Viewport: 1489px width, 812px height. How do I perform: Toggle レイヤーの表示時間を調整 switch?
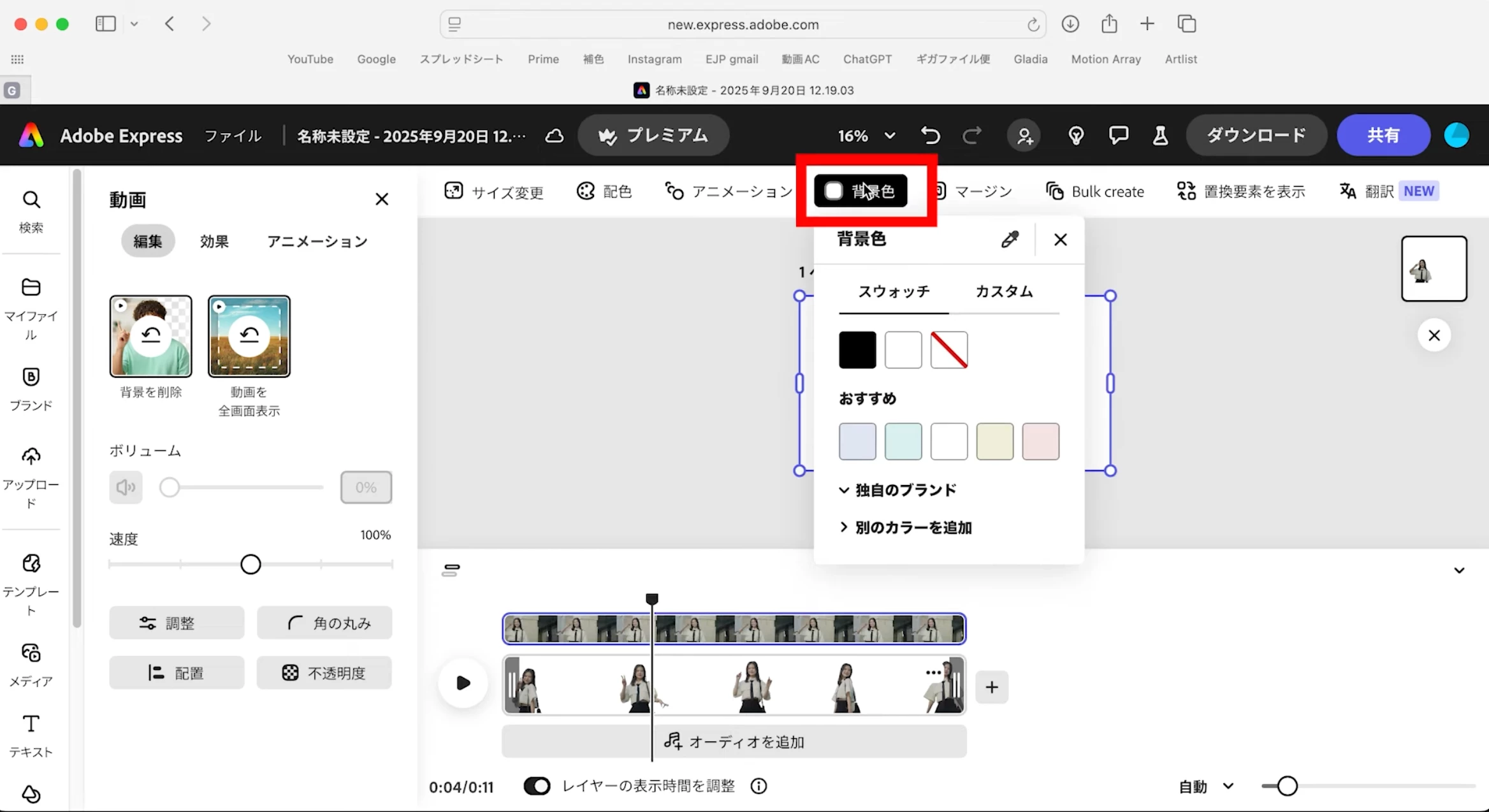coord(537,786)
